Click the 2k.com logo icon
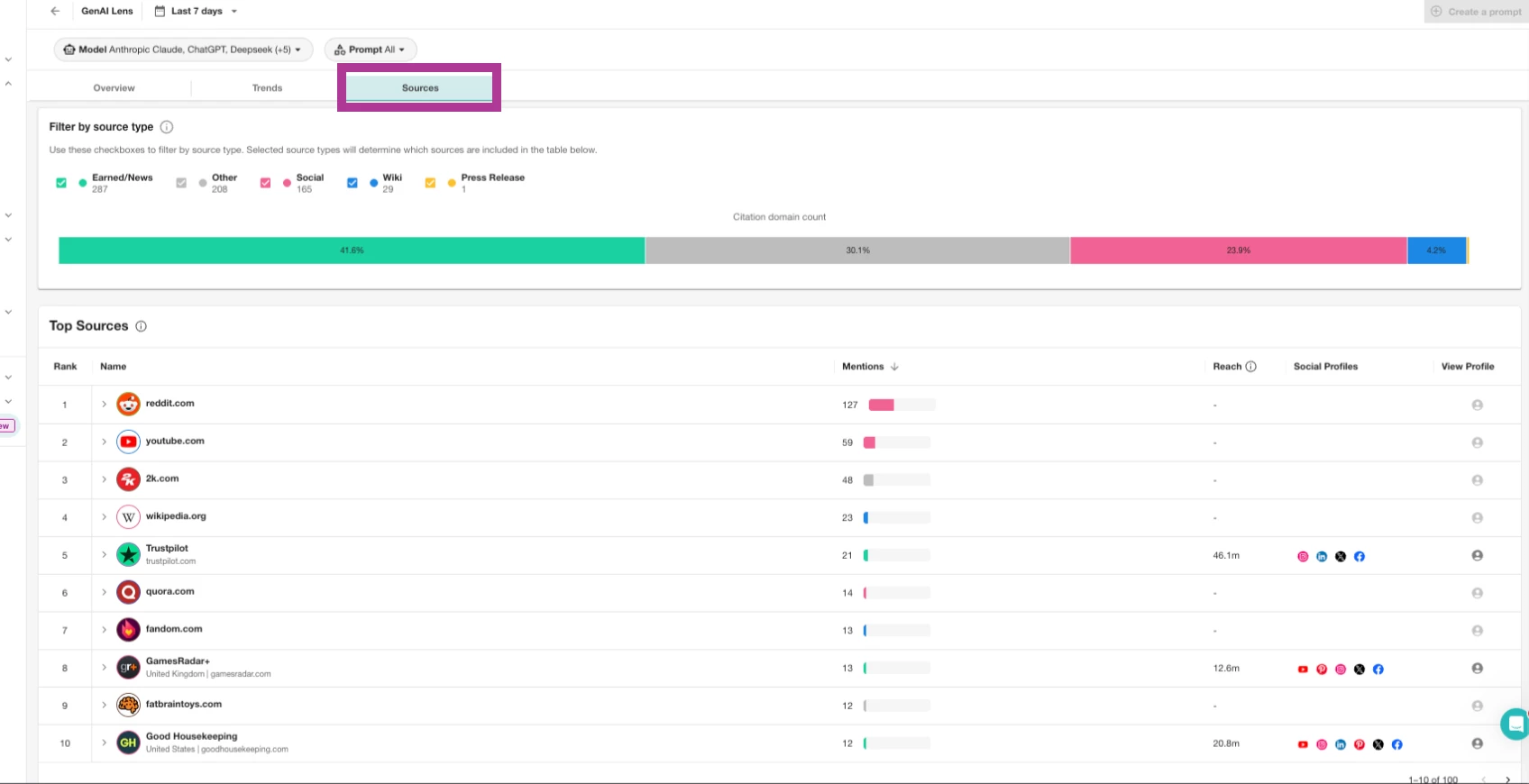 pyautogui.click(x=129, y=479)
